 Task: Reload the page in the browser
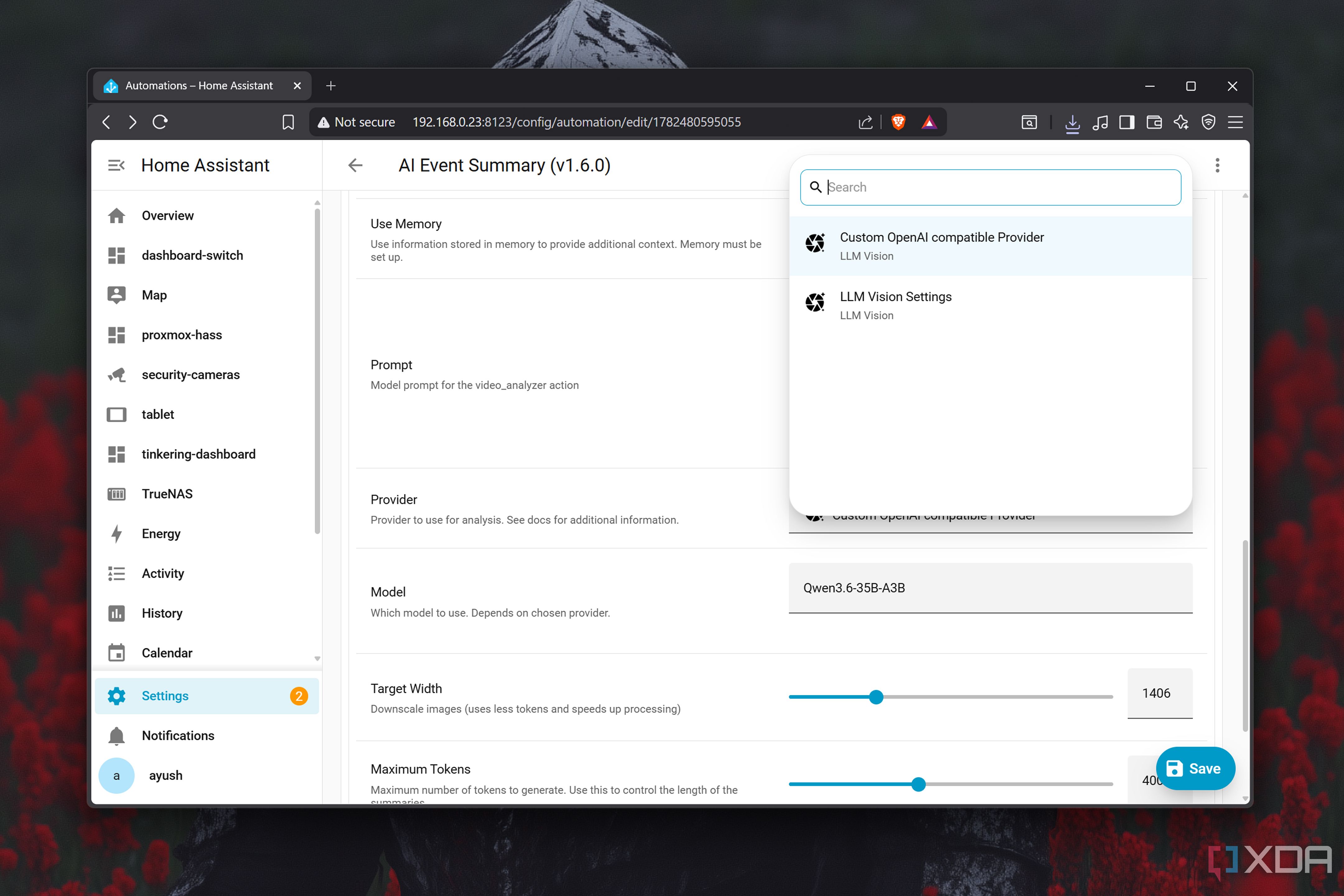pyautogui.click(x=160, y=122)
